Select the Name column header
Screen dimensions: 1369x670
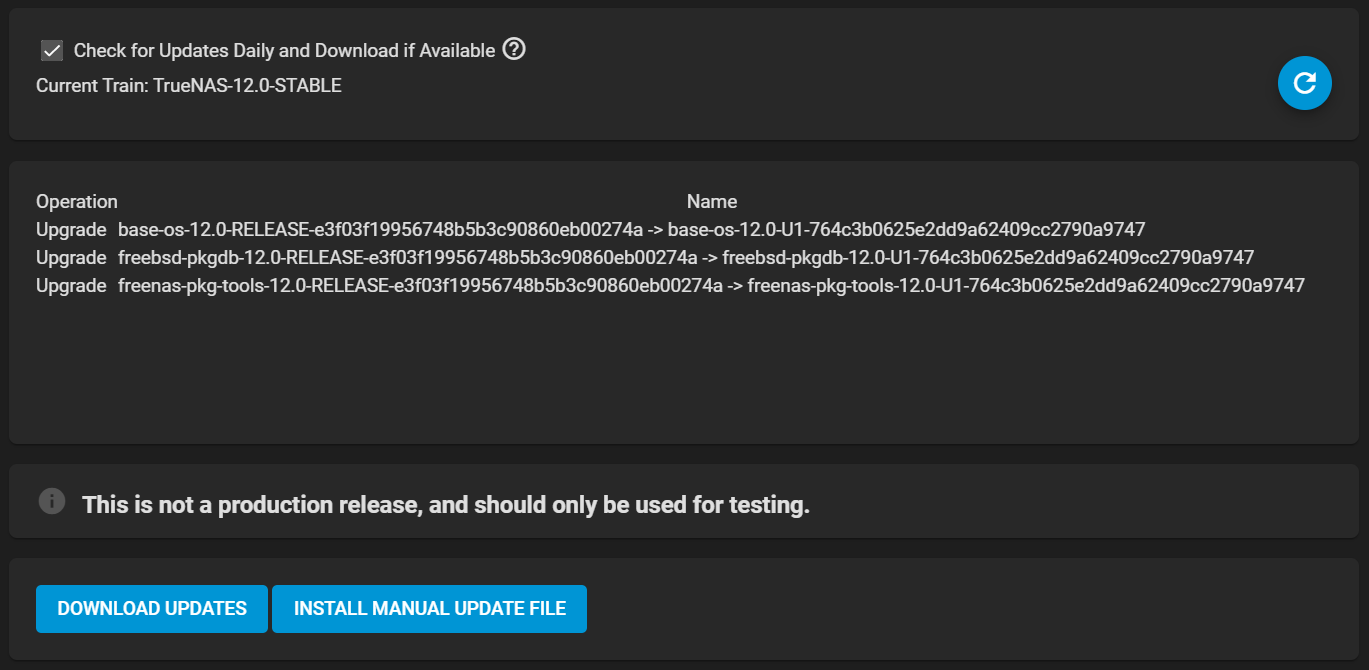pyautogui.click(x=712, y=202)
